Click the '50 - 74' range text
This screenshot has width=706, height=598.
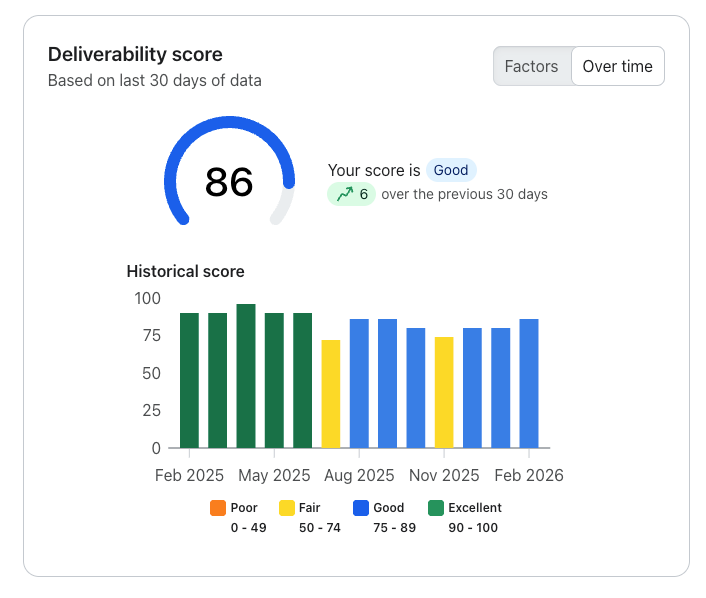click(320, 528)
